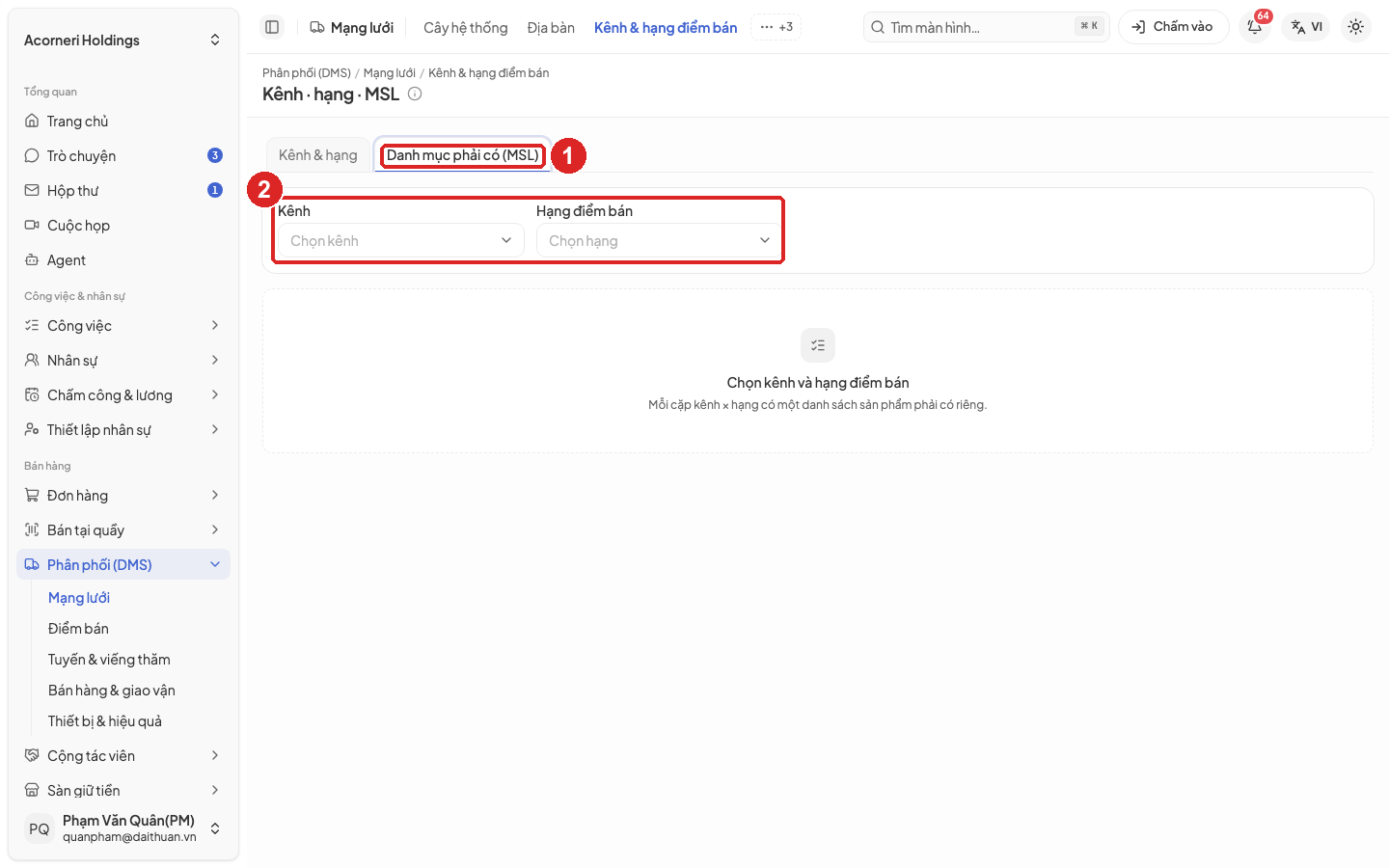Screen dimensions: 1389x868
Task: Open Bán hàng & giao vận submenu item
Action: [x=112, y=691]
